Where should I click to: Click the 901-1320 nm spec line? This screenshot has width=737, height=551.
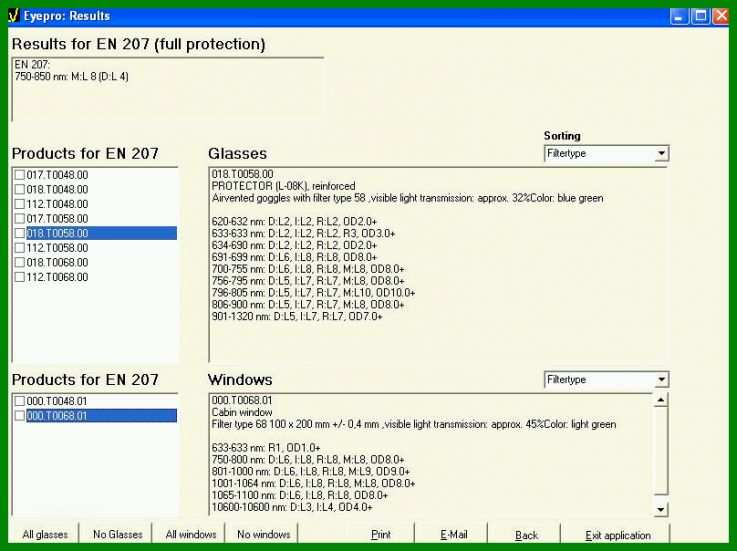[x=297, y=316]
